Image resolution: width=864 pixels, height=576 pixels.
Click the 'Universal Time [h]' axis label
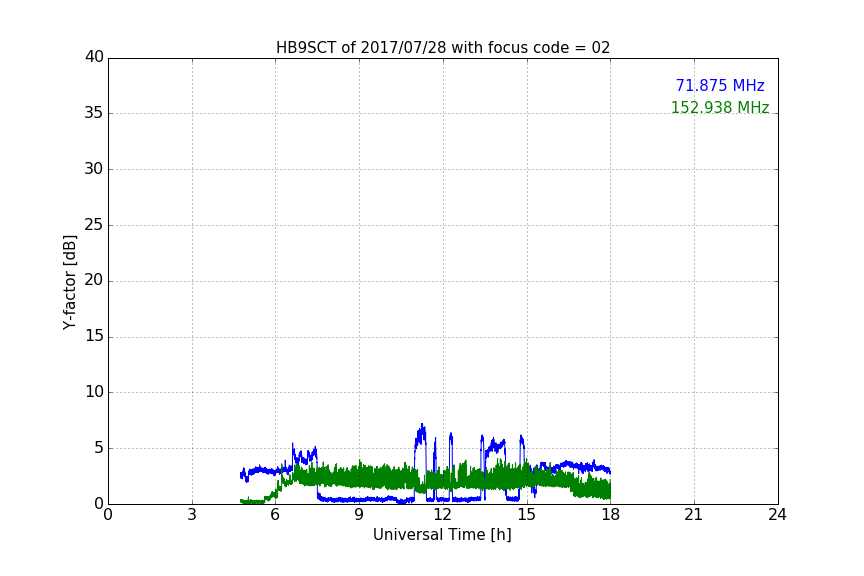tap(442, 535)
